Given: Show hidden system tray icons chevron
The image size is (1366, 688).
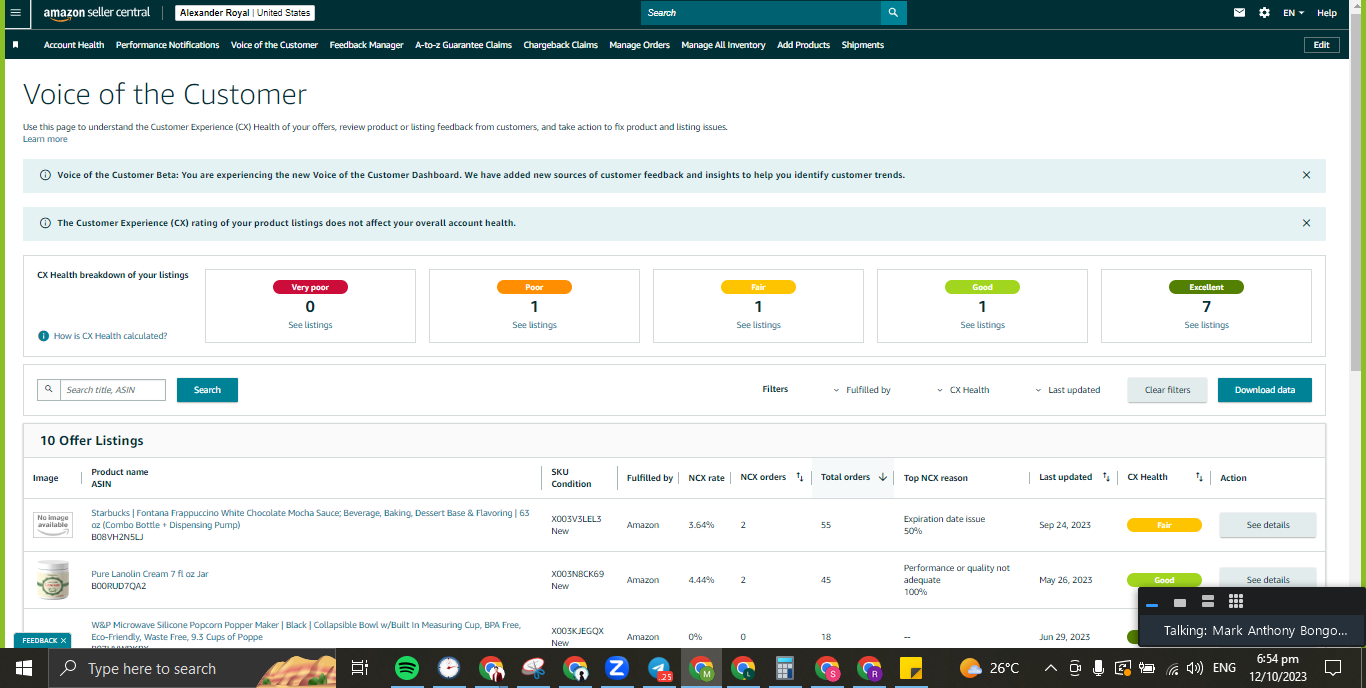Looking at the screenshot, I should 1050,668.
